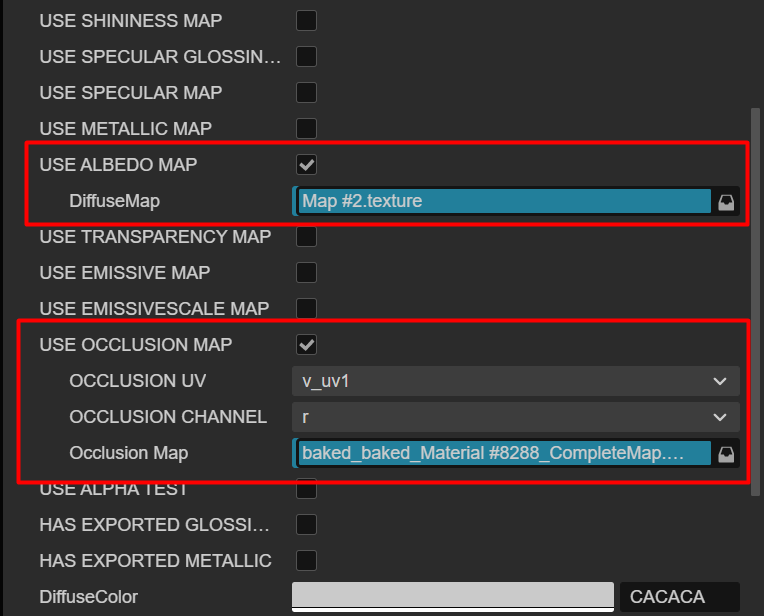Select the Map #2.texture asset field
The height and width of the screenshot is (616, 764).
[504, 201]
